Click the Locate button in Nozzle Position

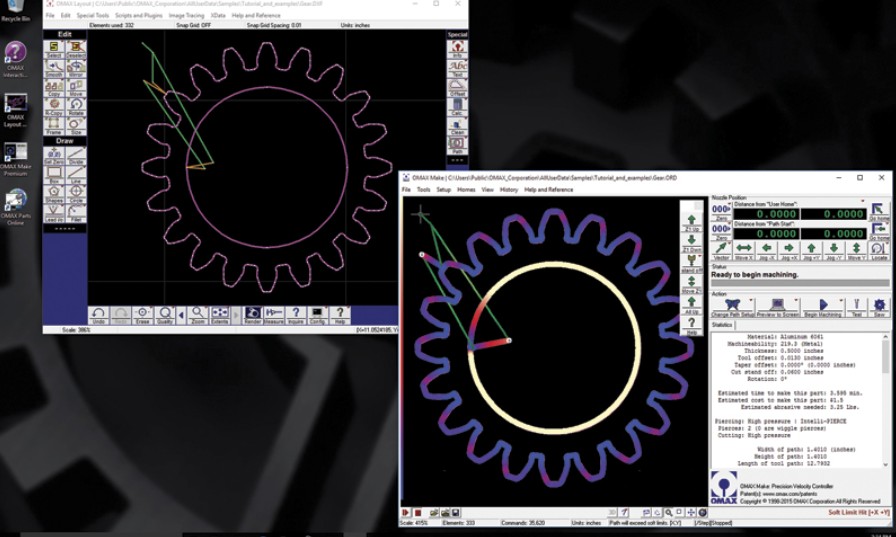[879, 250]
